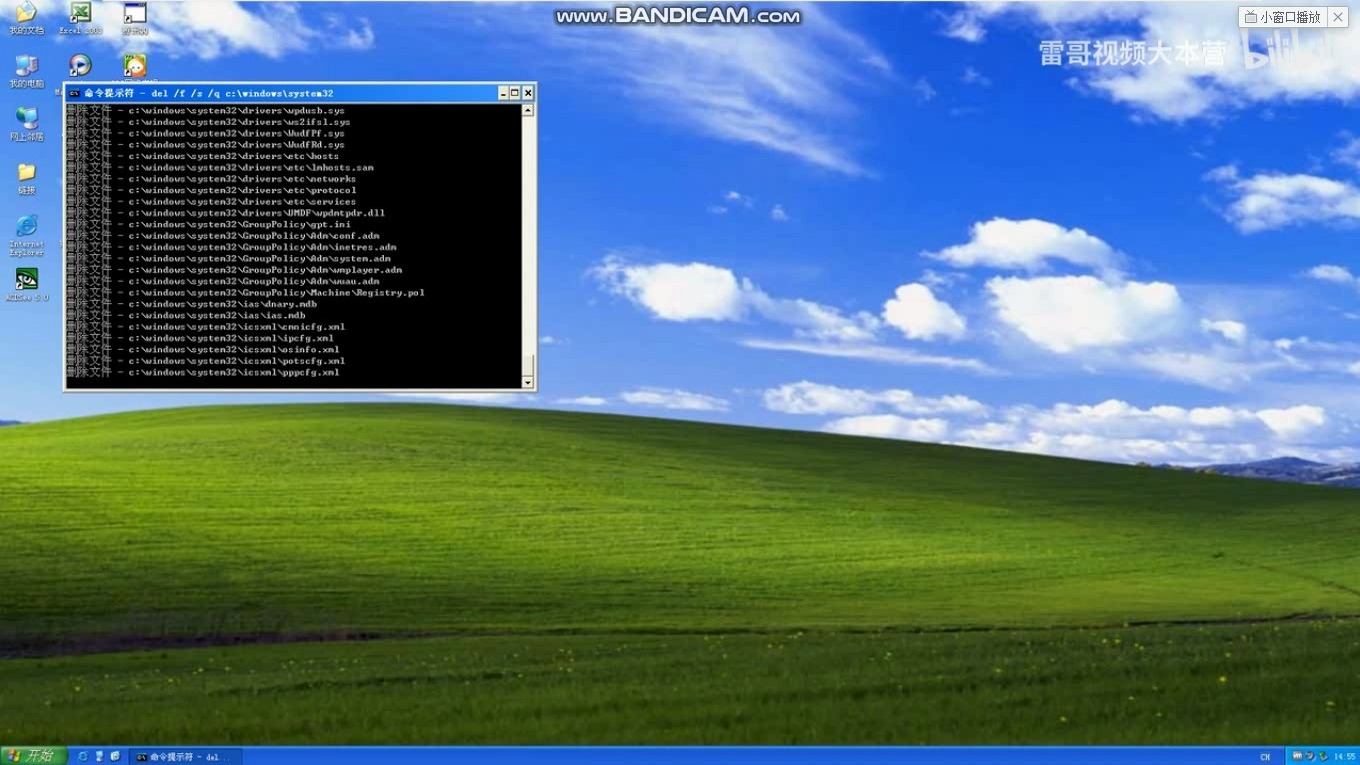Click the VMware tools tray icon
The image size is (1360, 765).
[1298, 756]
